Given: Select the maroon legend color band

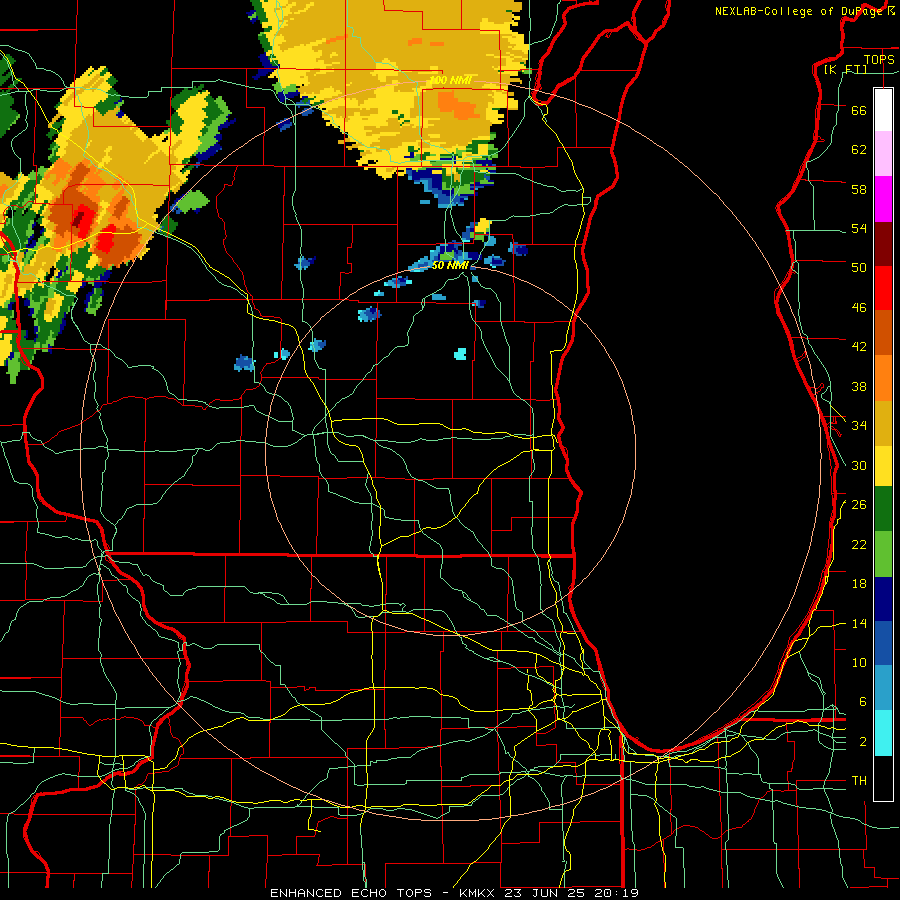Looking at the screenshot, I should coord(883,243).
